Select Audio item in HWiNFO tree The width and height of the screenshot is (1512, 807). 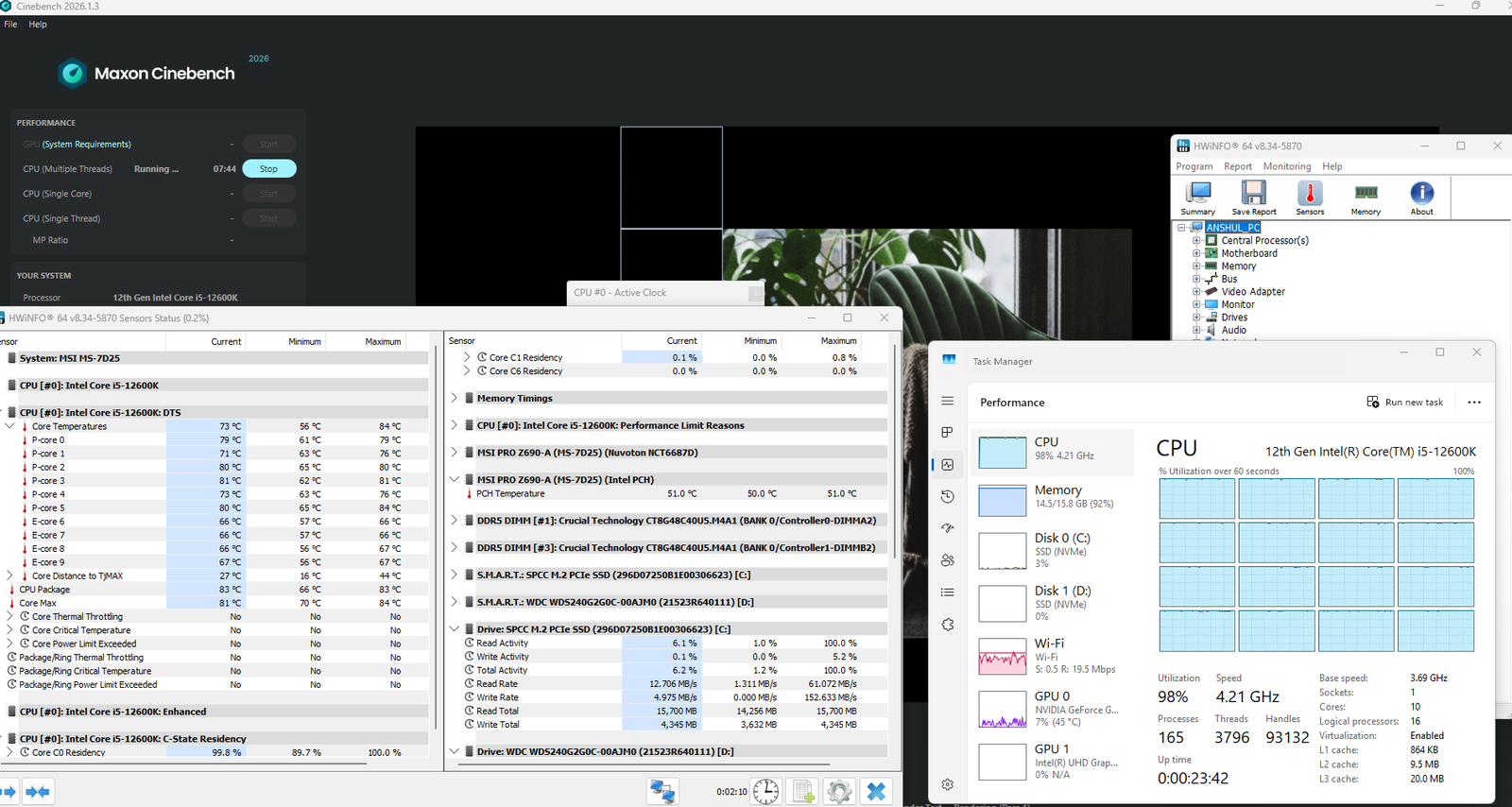tap(1233, 330)
